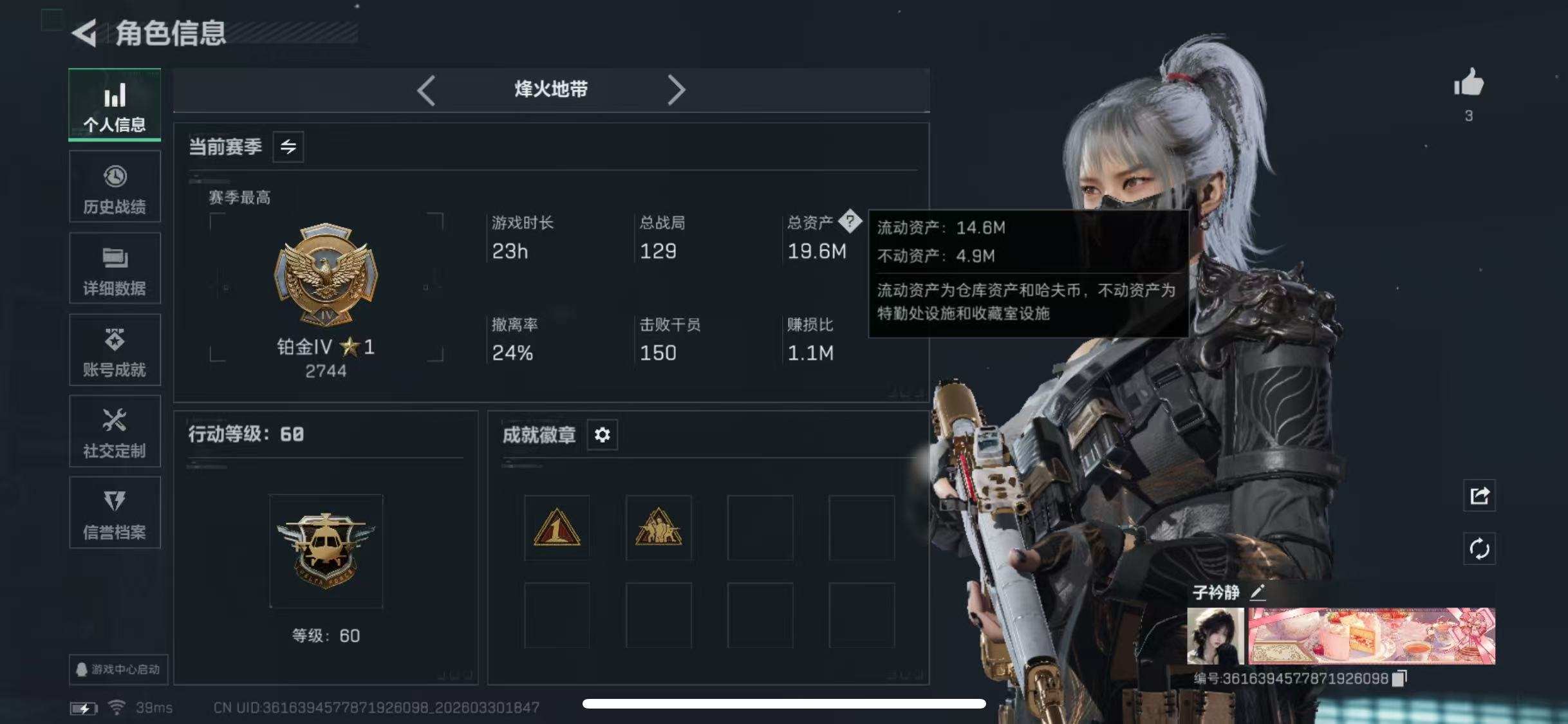Open the 社交定制 sidebar tab
This screenshot has width=1568, height=724.
click(115, 431)
